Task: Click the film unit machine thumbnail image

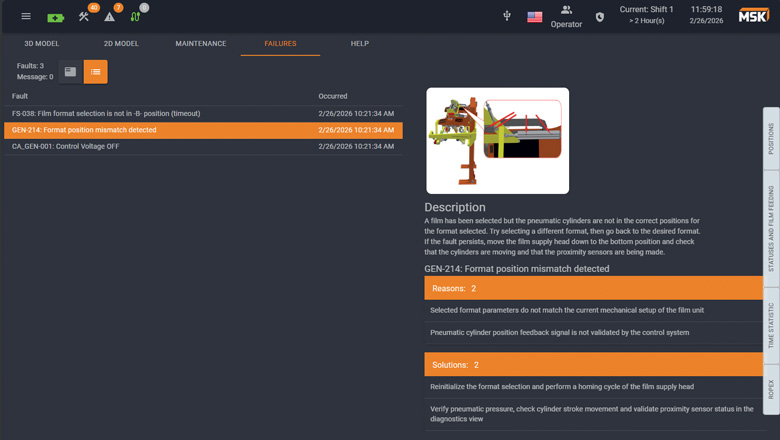Action: [497, 140]
